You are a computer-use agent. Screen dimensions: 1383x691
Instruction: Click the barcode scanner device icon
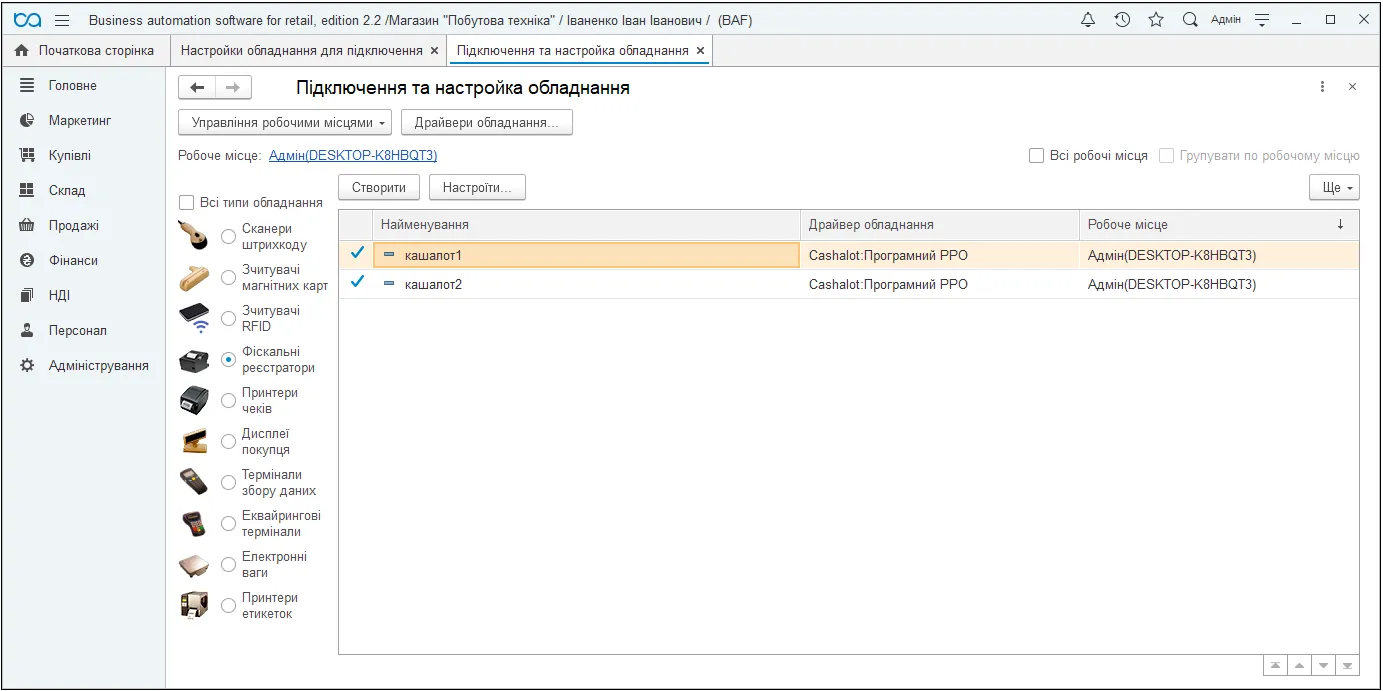click(195, 237)
